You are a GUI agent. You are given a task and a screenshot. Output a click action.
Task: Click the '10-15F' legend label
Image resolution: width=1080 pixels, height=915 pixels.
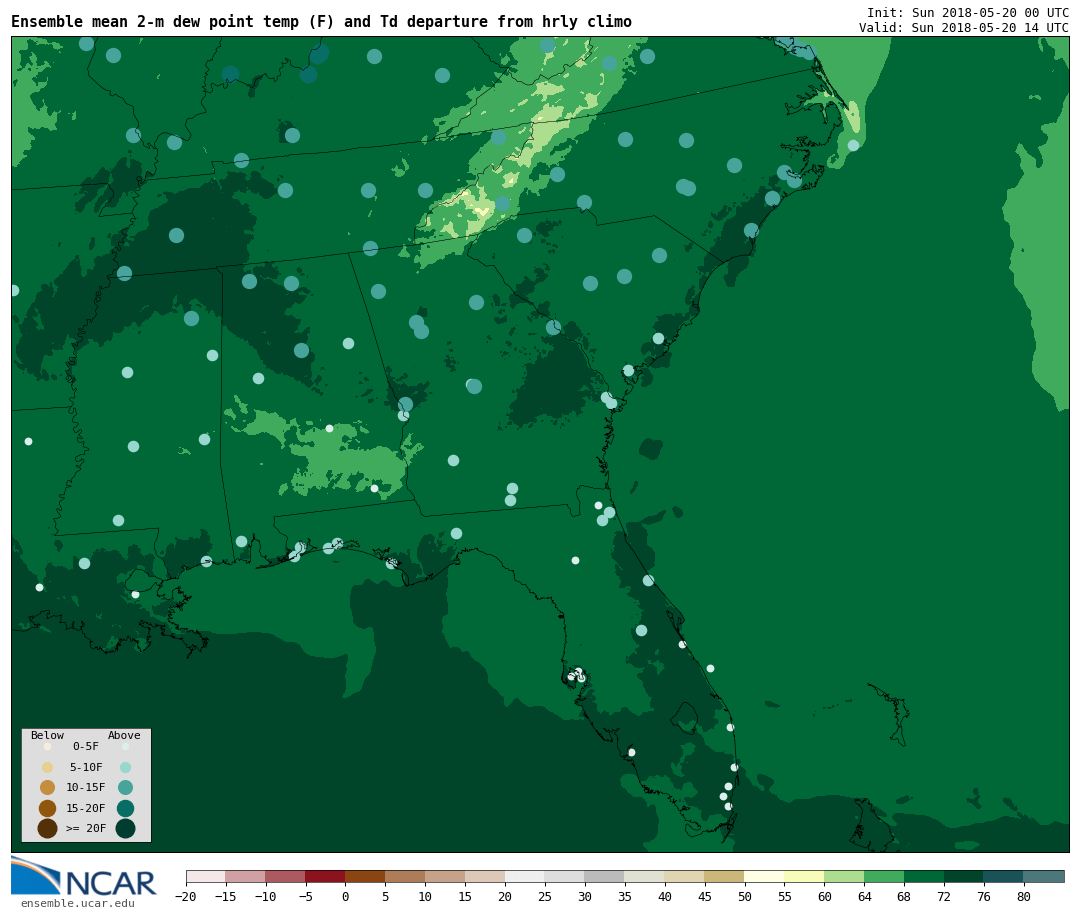click(86, 787)
